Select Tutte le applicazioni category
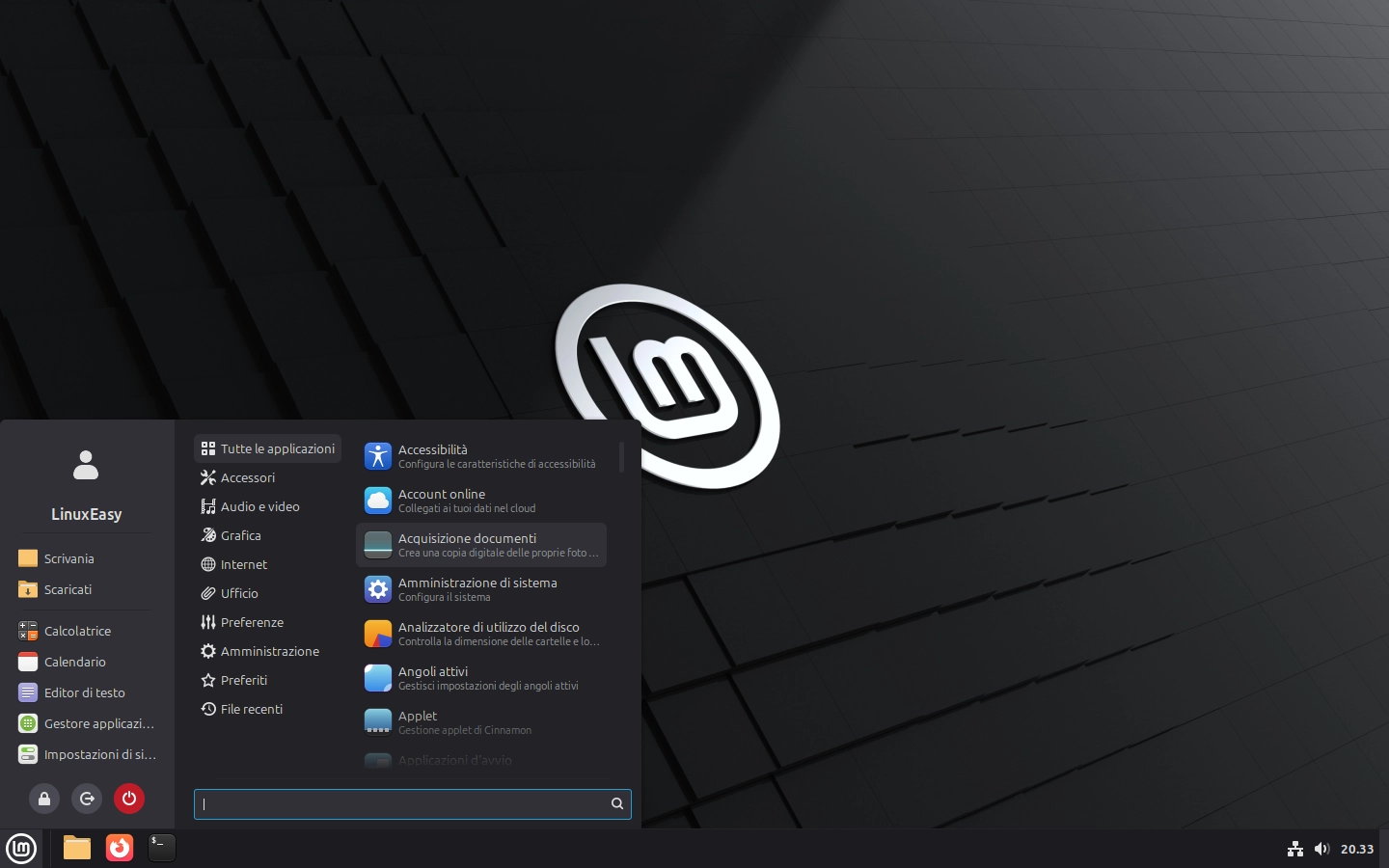The width and height of the screenshot is (1389, 868). click(268, 448)
